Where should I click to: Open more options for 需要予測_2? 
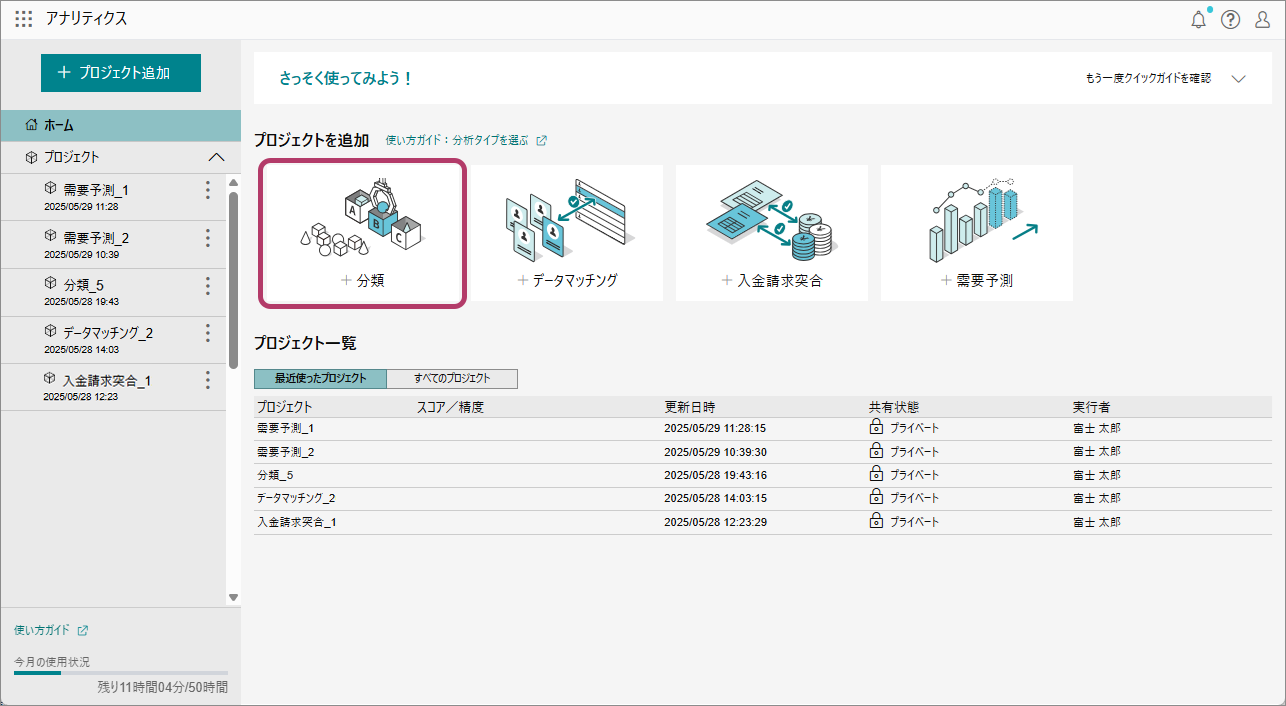(208, 238)
